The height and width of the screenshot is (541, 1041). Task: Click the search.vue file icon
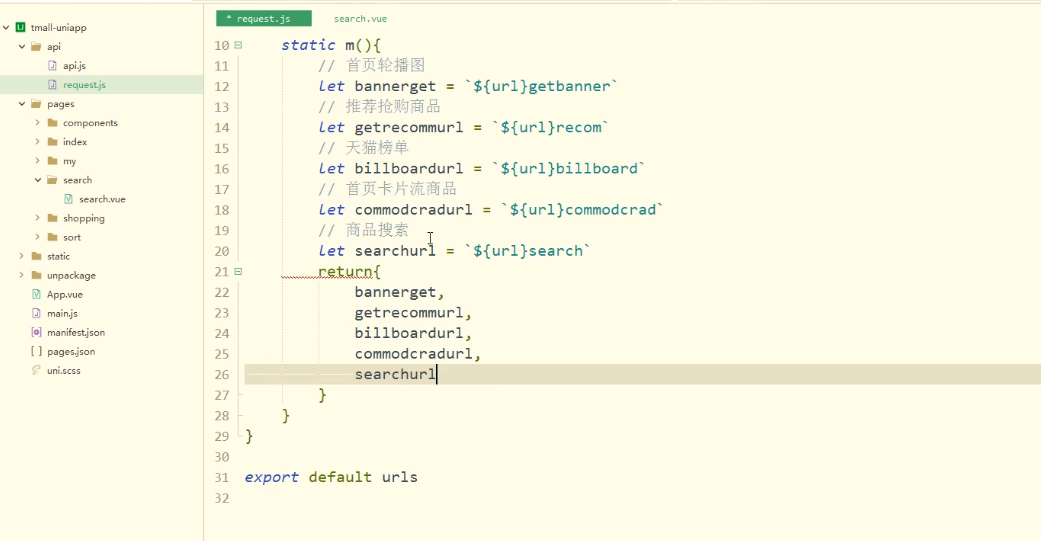(x=68, y=199)
